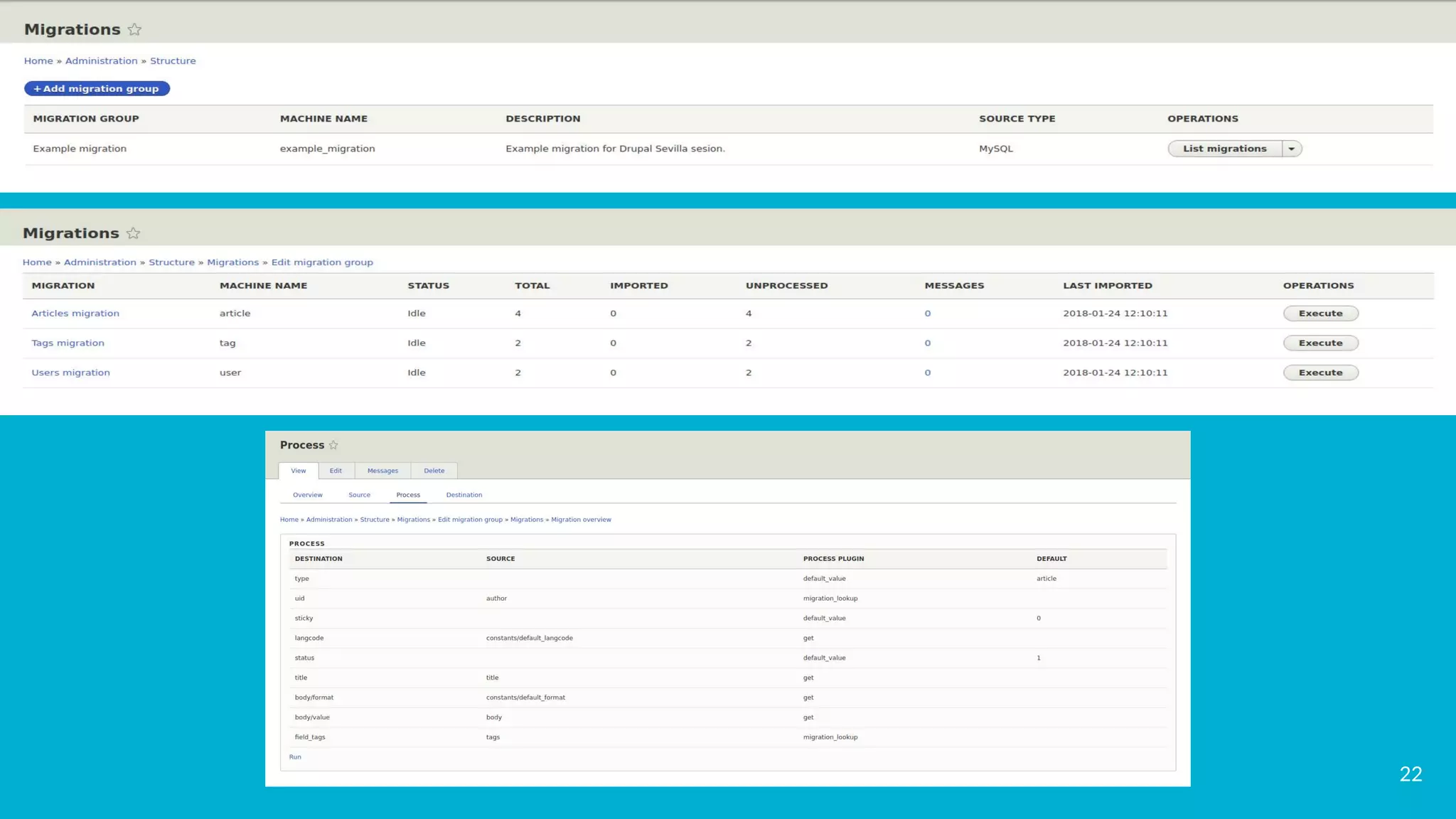Open Edit migration group breadcrumb link

tap(322, 262)
